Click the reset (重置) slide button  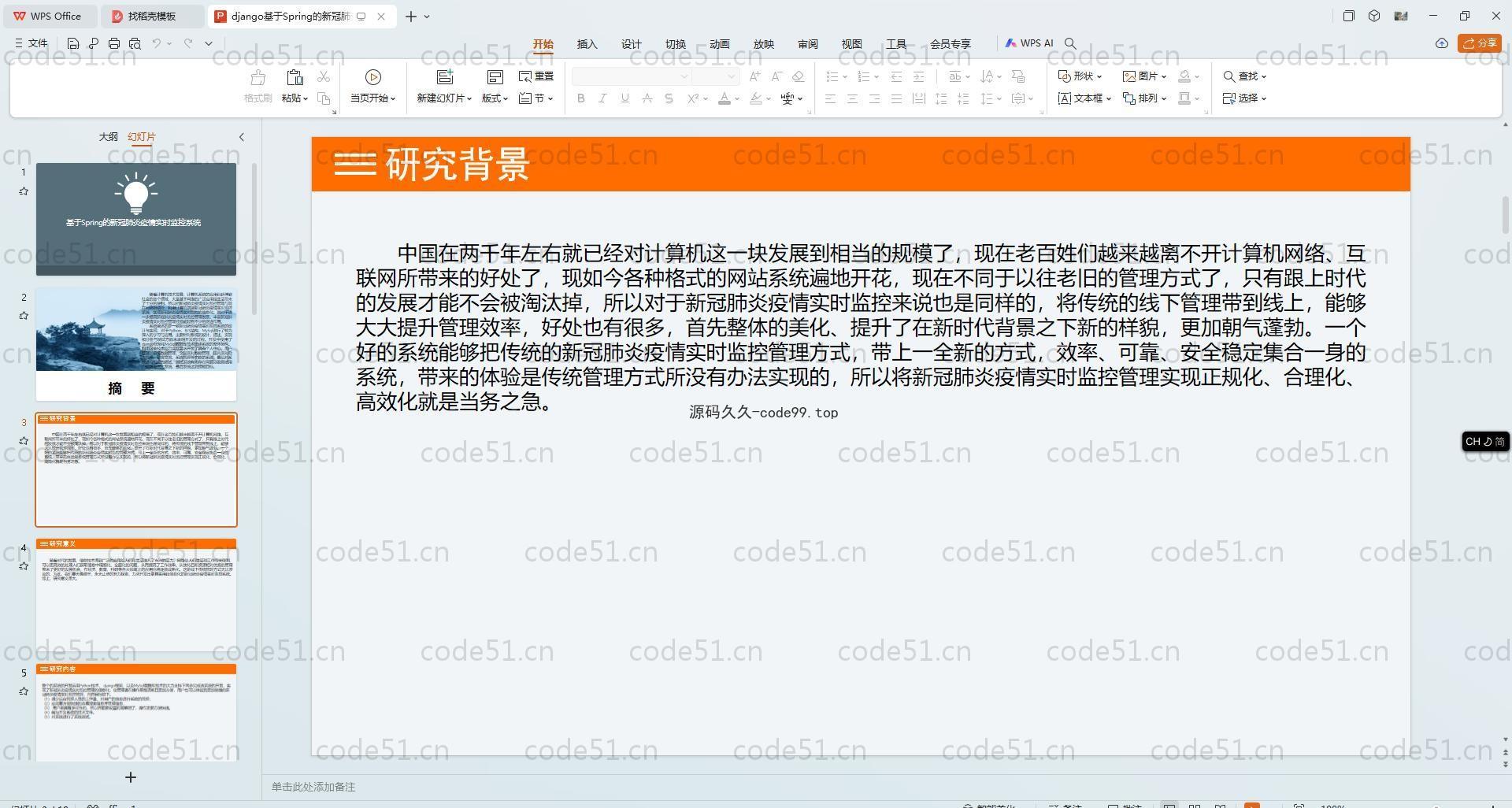point(536,76)
